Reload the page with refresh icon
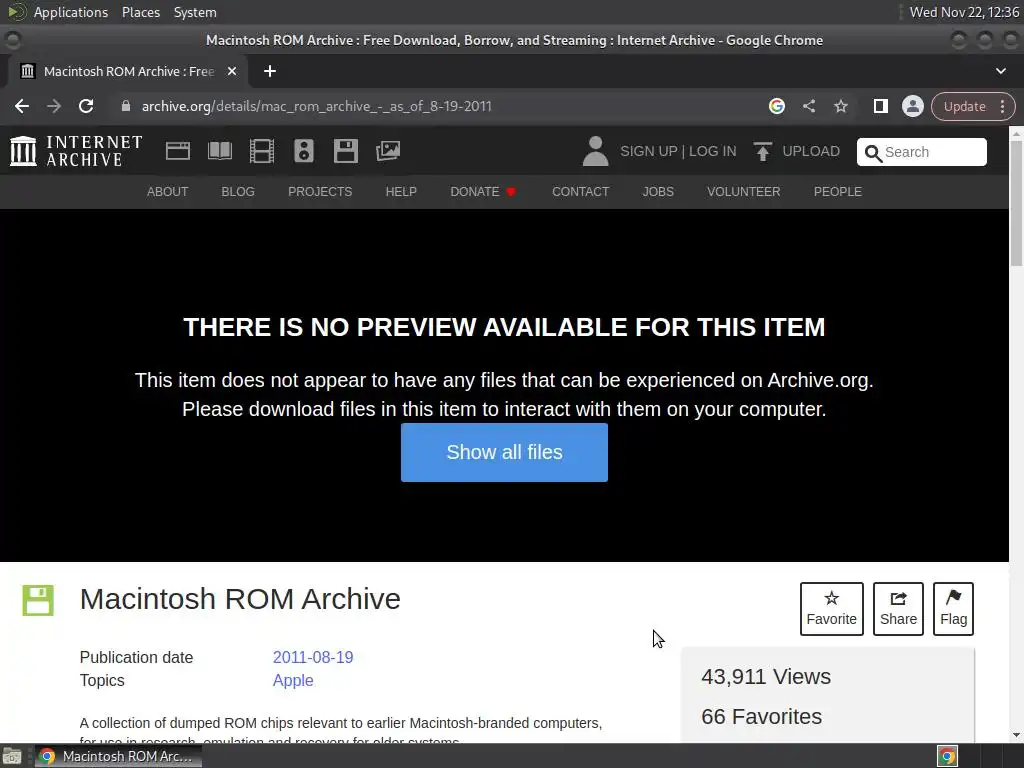This screenshot has width=1024, height=768. [86, 106]
